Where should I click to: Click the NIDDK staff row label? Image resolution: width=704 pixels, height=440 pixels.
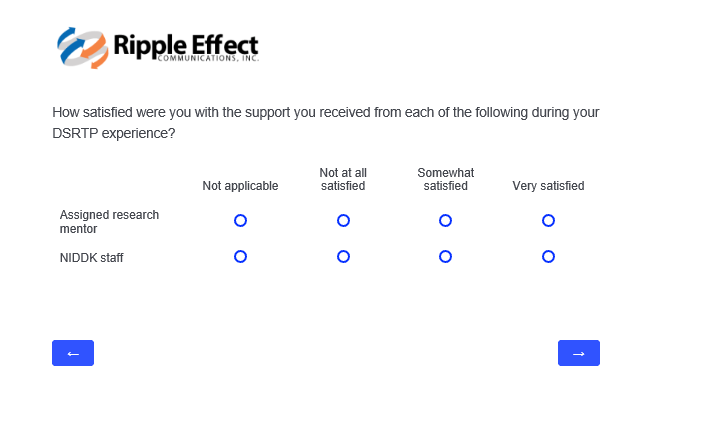(91, 258)
